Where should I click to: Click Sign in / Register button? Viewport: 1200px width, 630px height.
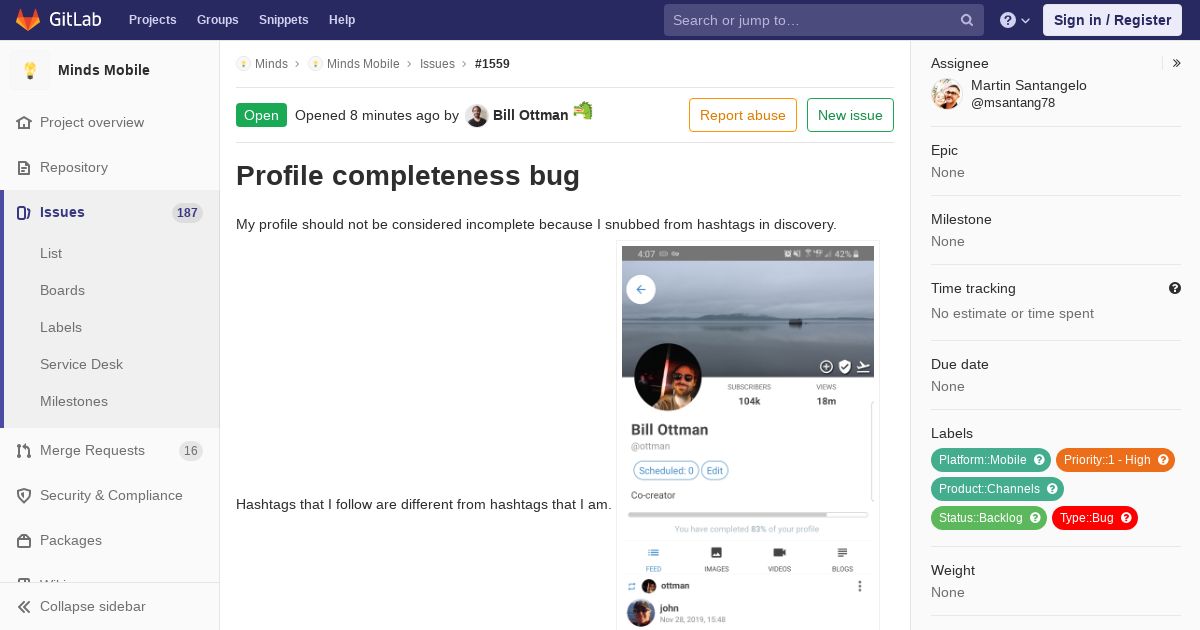coord(1112,20)
